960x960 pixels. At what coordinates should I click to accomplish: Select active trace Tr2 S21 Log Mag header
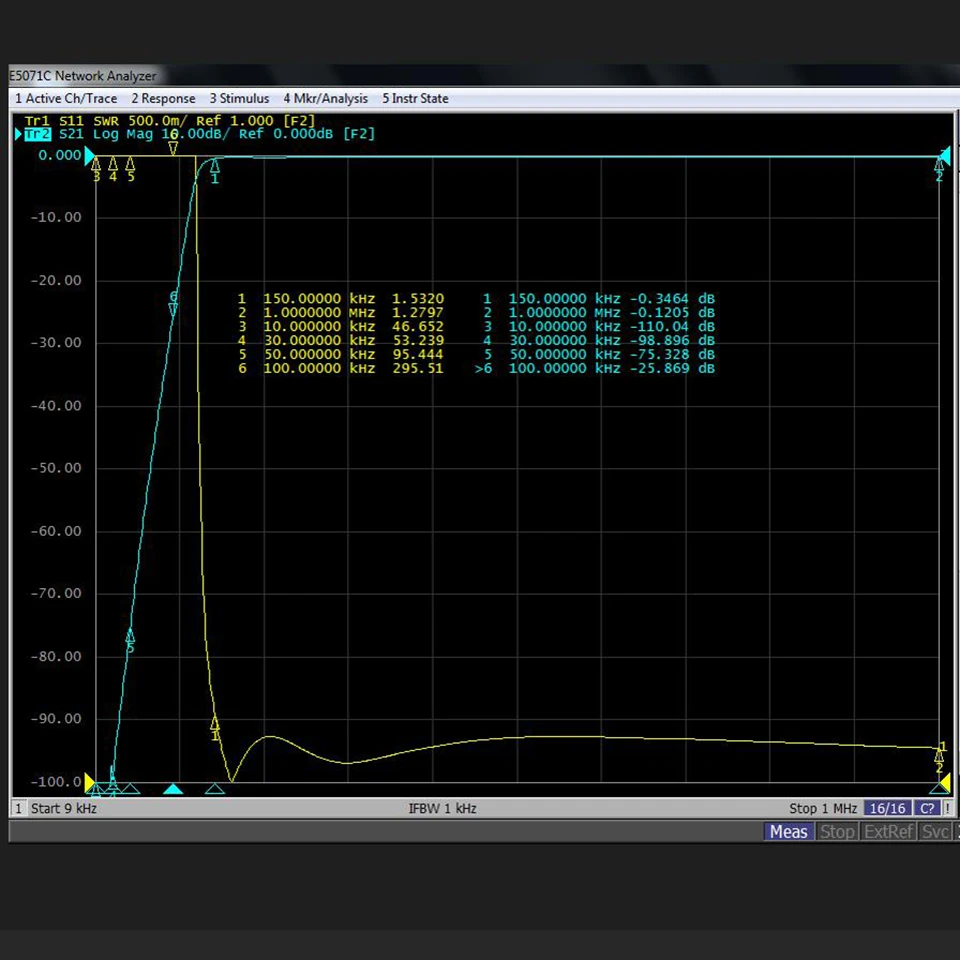[x=199, y=134]
